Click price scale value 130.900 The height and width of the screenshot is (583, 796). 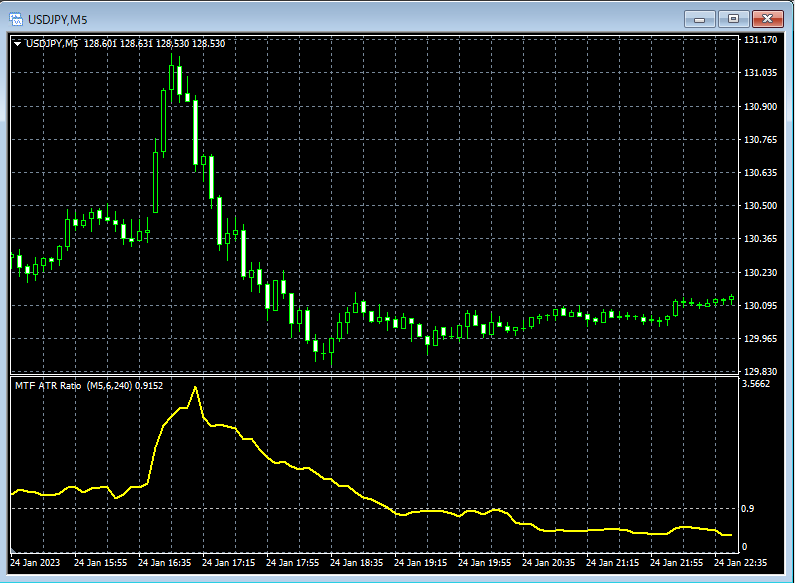click(x=760, y=106)
